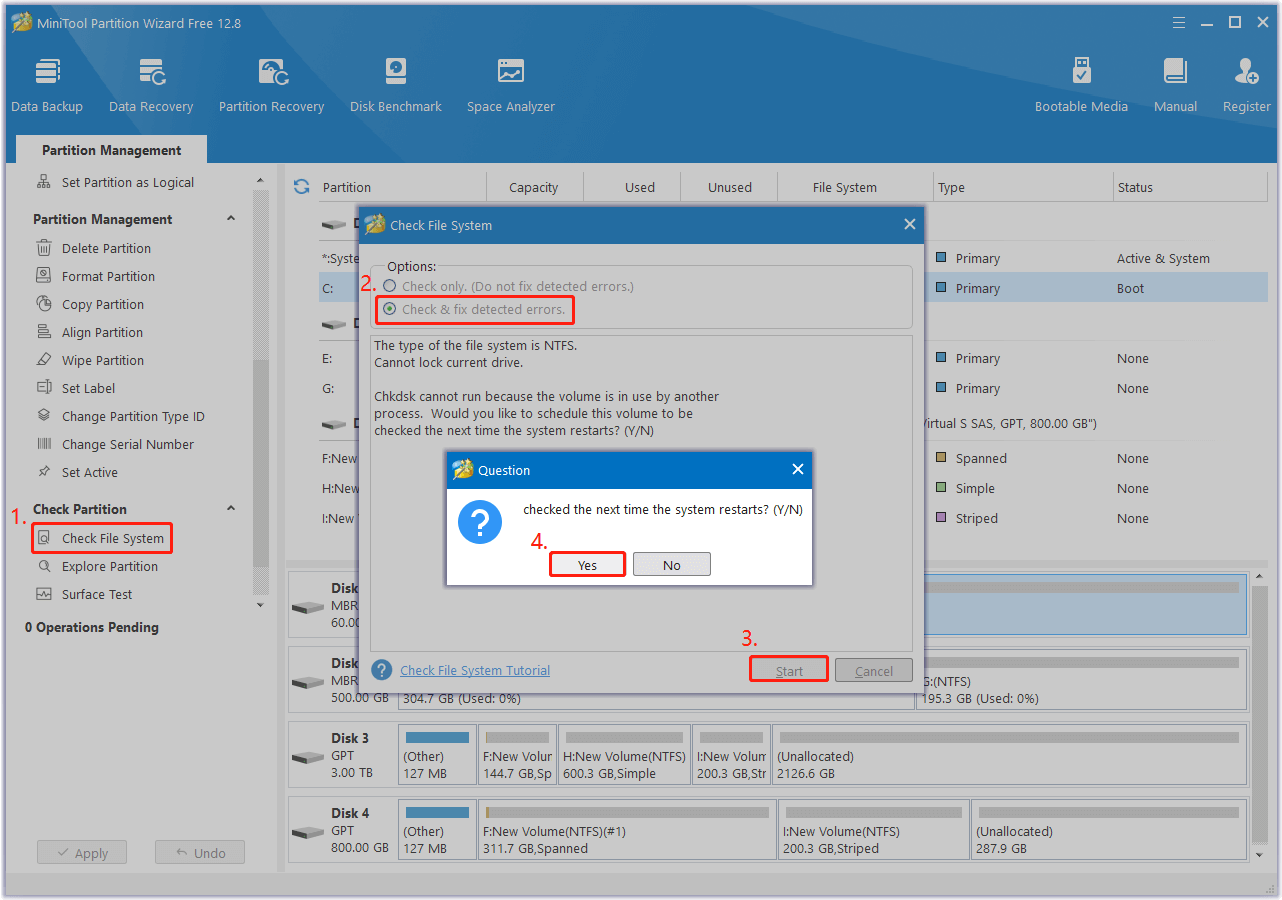
Task: Open the Manual
Action: (1175, 85)
